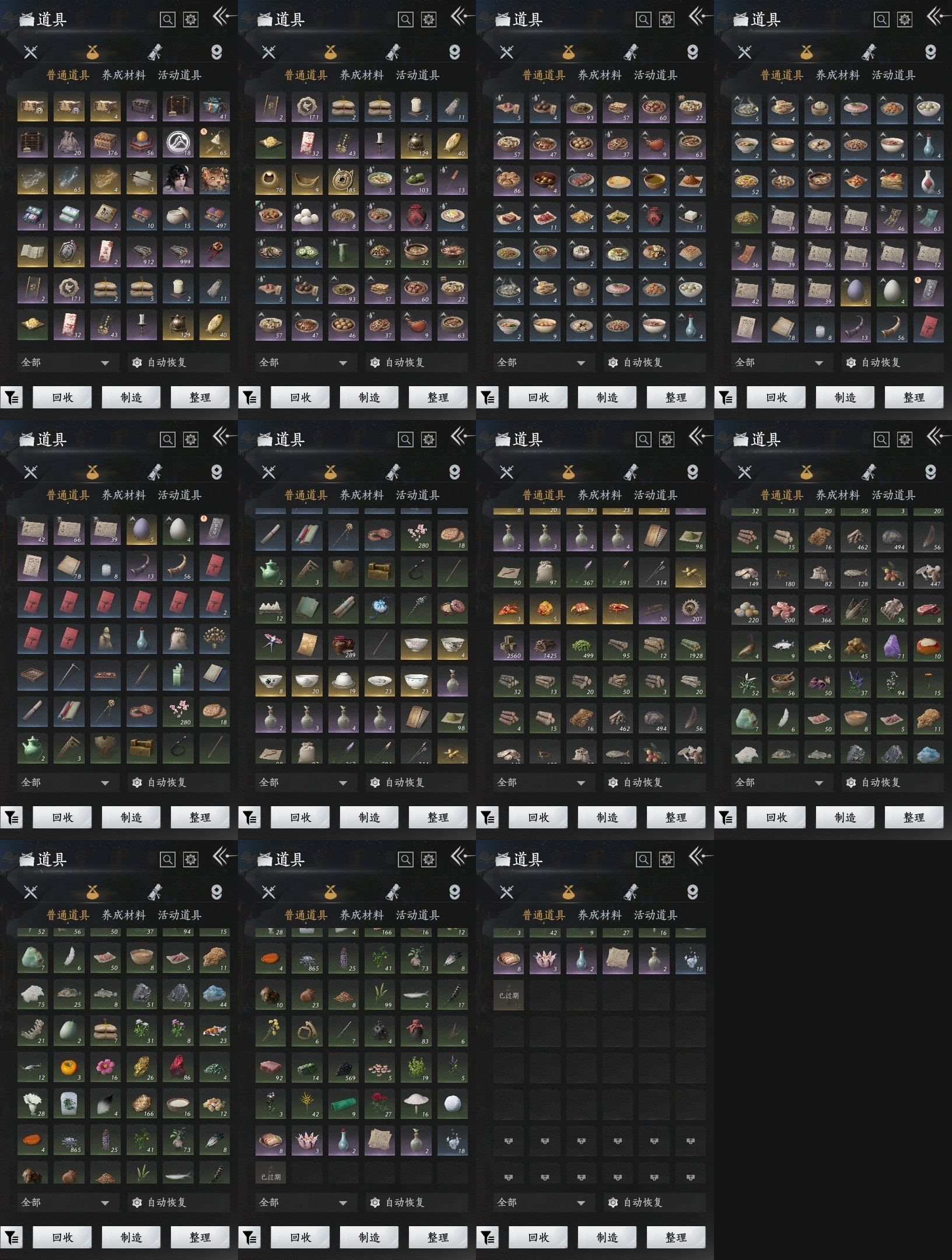Open 活动道具 tab in the panel with locked slots
This screenshot has width=952, height=1260.
(x=656, y=915)
